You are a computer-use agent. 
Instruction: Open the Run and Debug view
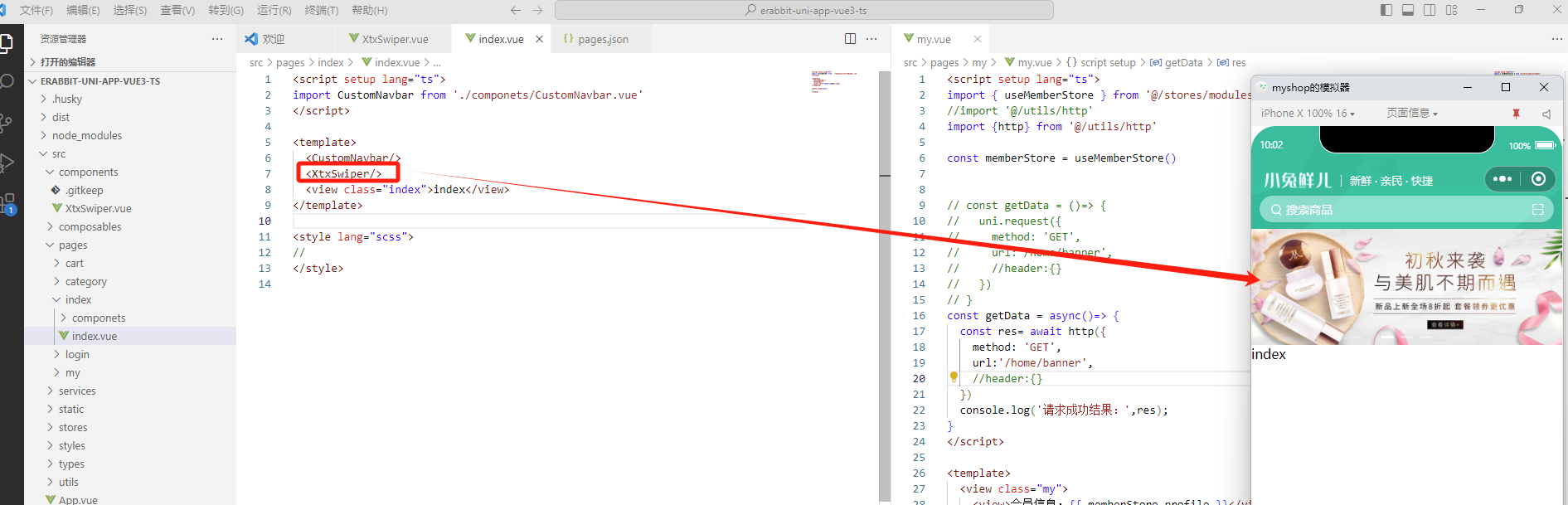[x=7, y=163]
